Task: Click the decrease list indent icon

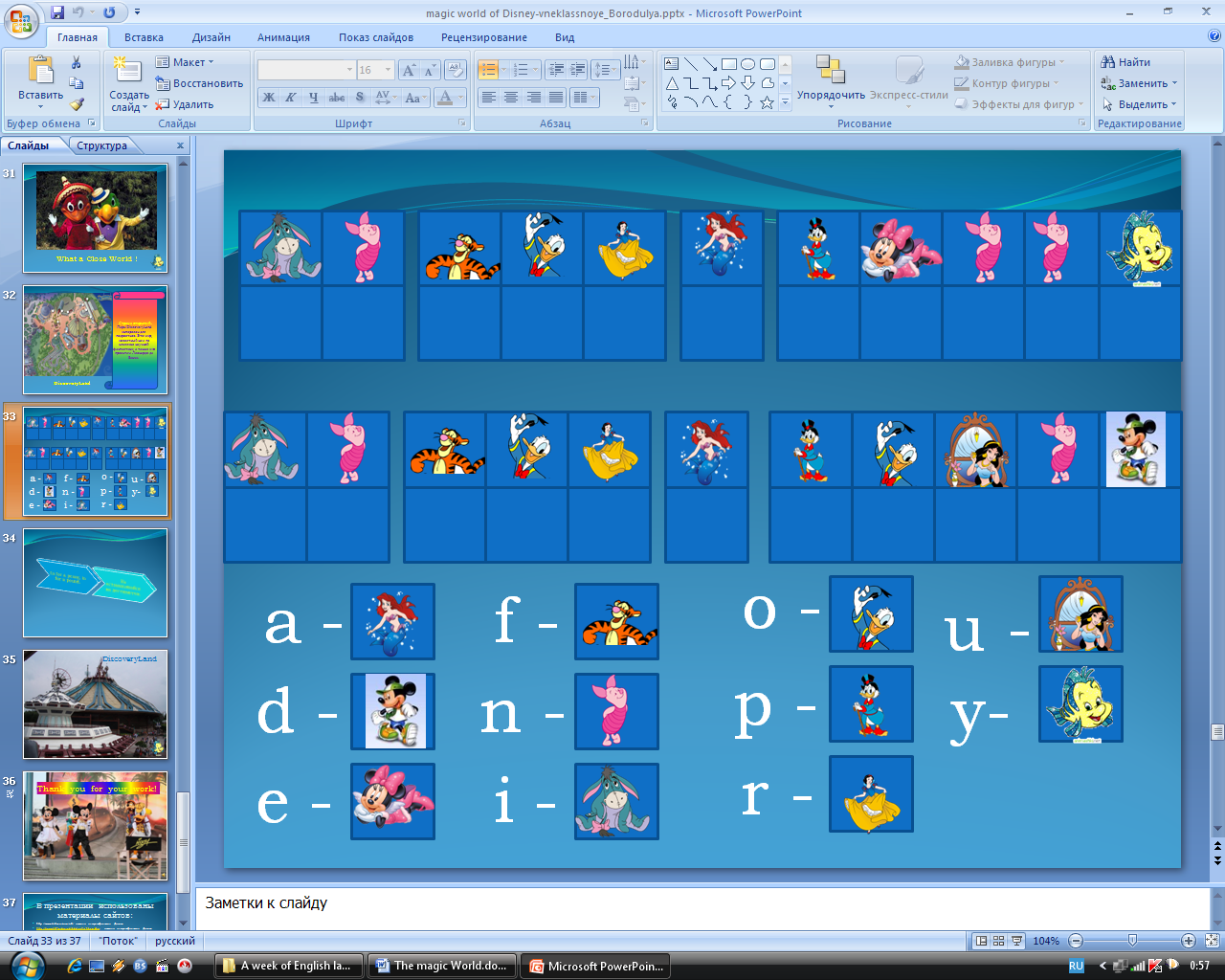Action: click(556, 70)
